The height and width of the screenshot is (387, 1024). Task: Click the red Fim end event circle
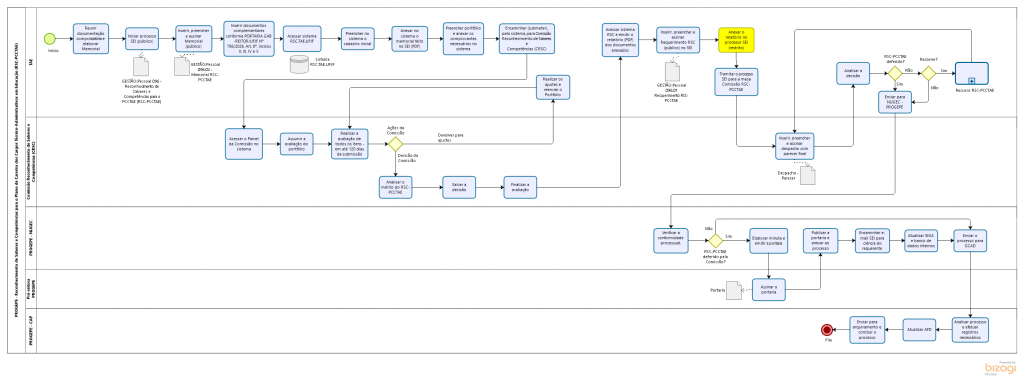(827, 330)
